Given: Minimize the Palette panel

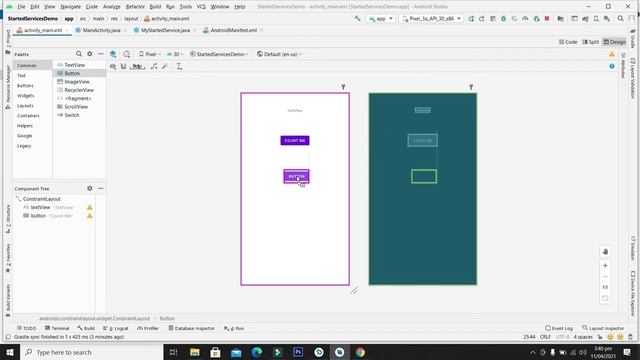Looking at the screenshot, I should [100, 54].
